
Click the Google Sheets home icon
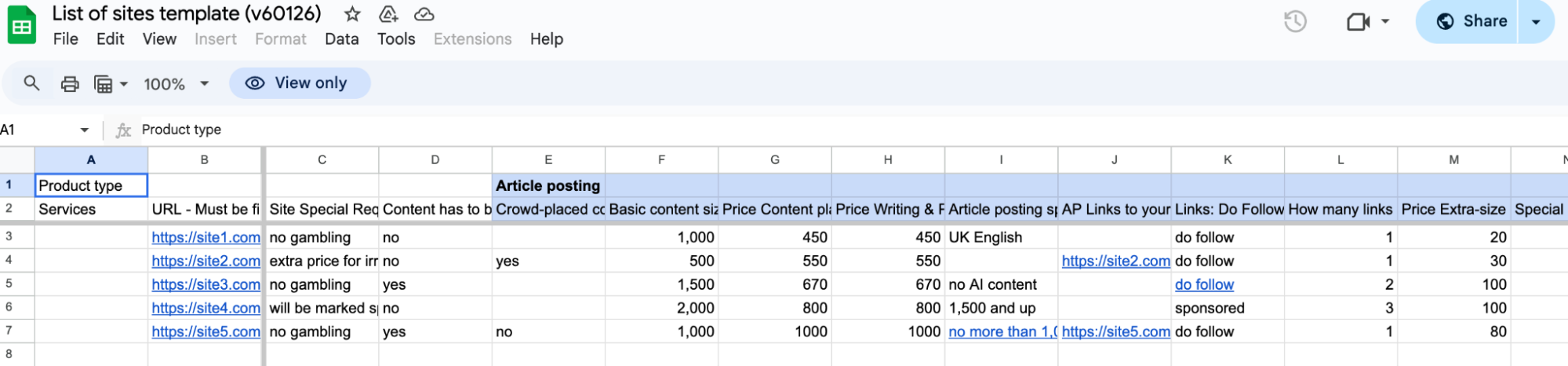pyautogui.click(x=22, y=25)
